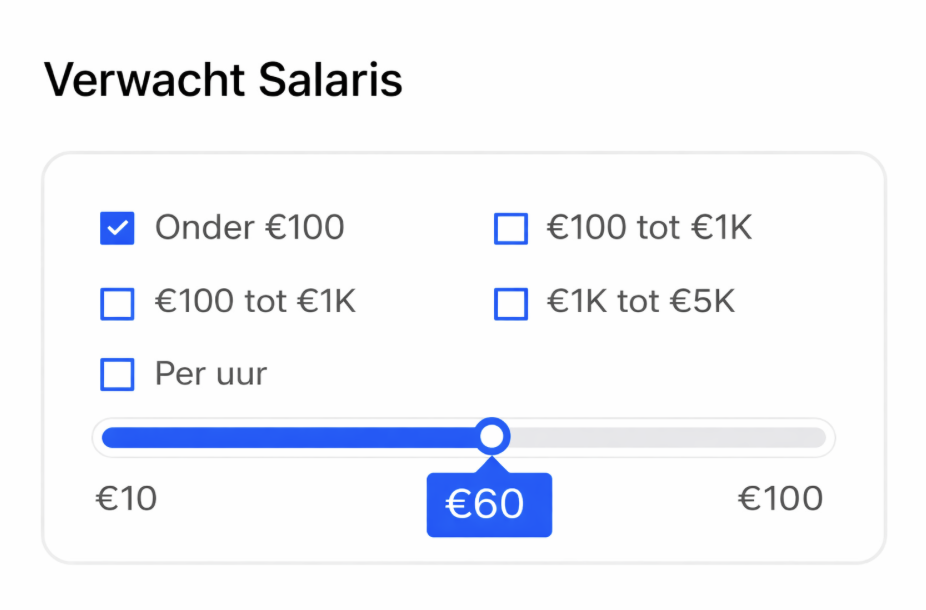The image size is (926, 610).
Task: Click "€100 tot €1K" text above Per uur
Action: (255, 302)
